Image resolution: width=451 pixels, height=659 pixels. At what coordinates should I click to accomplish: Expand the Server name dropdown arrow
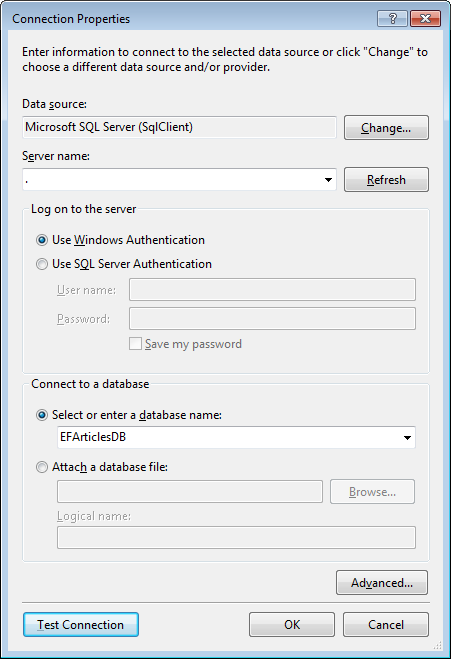328,180
